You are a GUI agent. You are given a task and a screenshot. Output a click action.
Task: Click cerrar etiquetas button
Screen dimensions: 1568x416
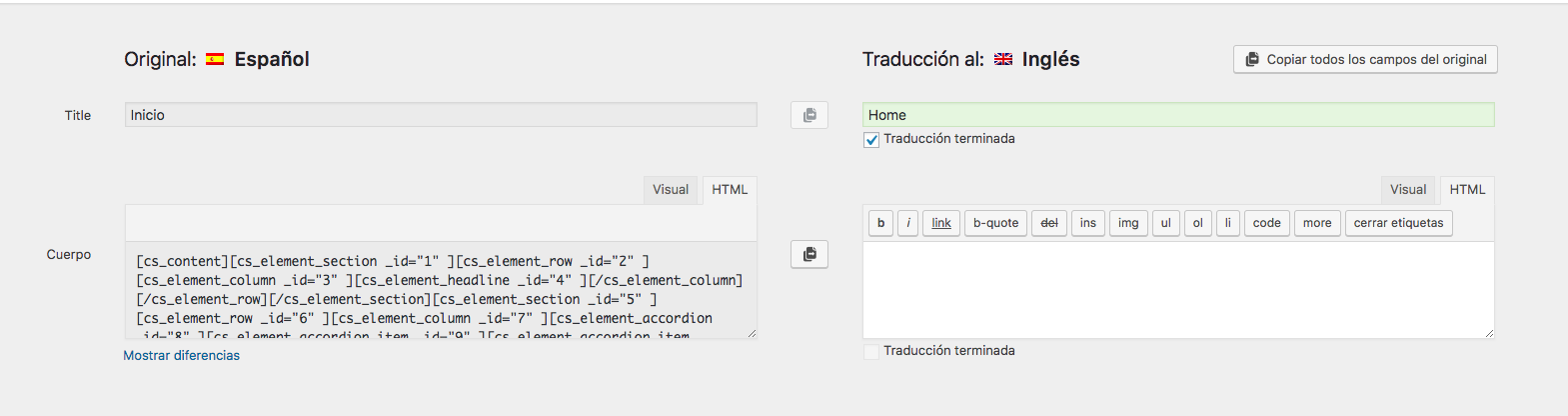[x=1398, y=223]
